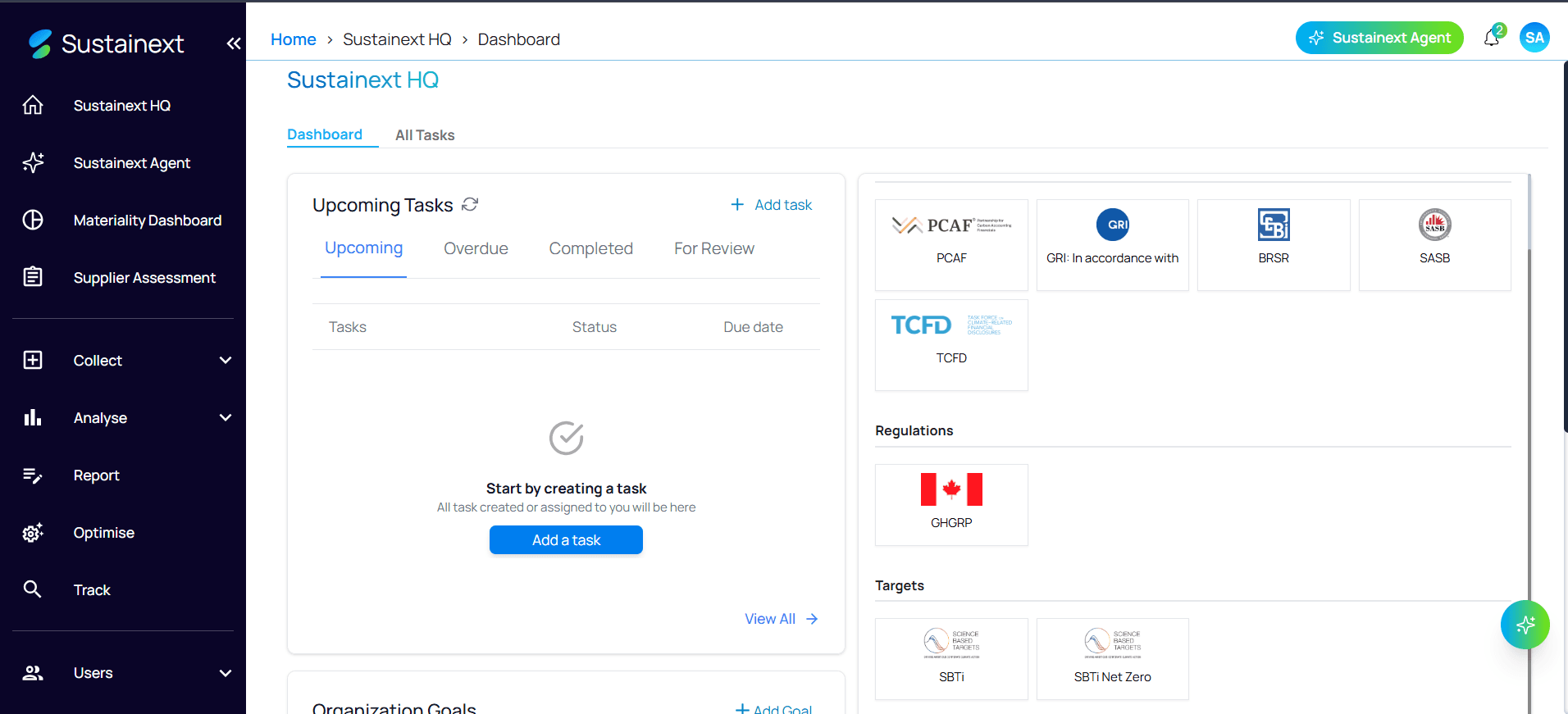This screenshot has height=714, width=1568.
Task: Select the For Review tasks tab
Action: [x=714, y=248]
